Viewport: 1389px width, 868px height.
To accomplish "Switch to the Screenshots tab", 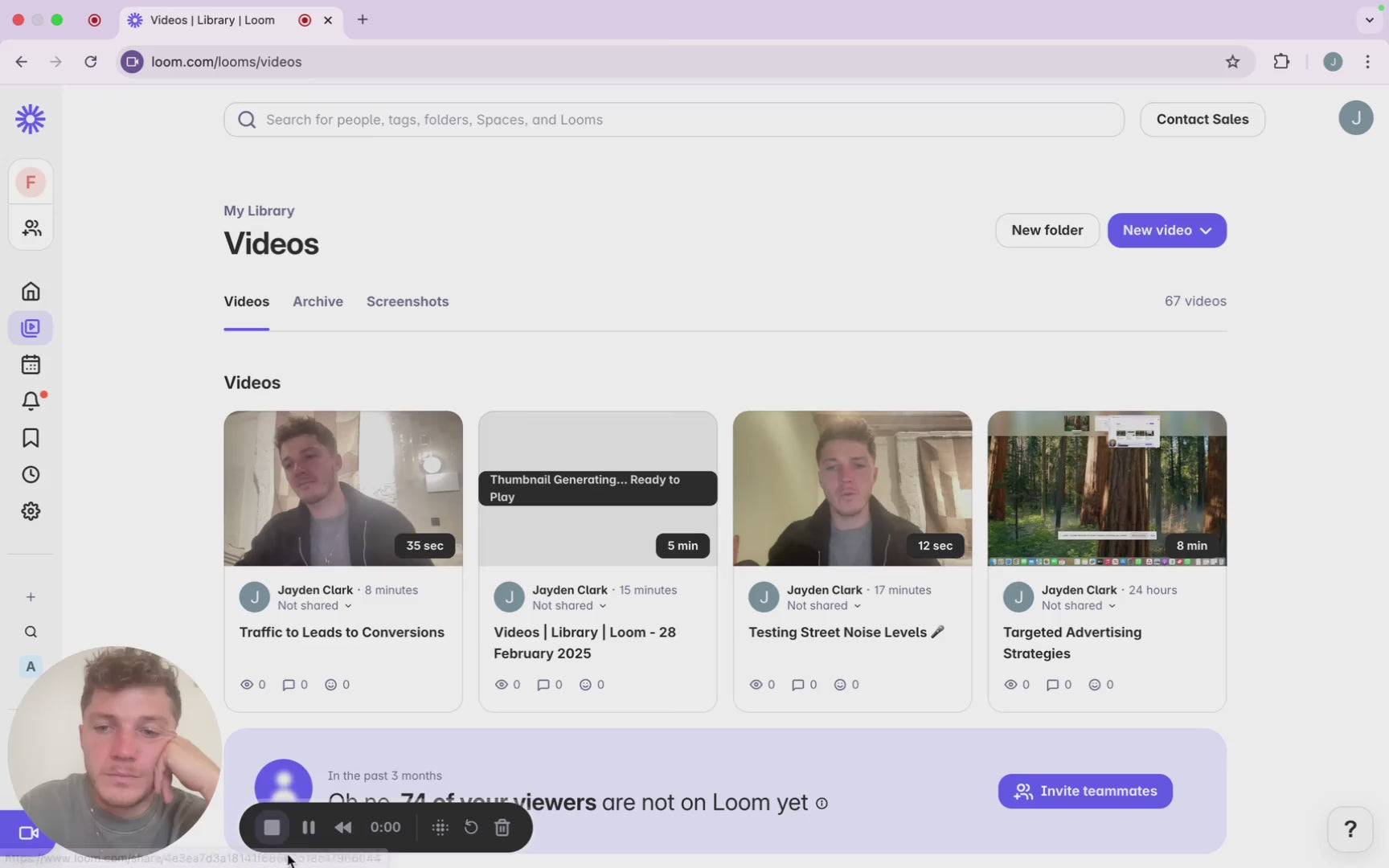I will click(x=408, y=301).
